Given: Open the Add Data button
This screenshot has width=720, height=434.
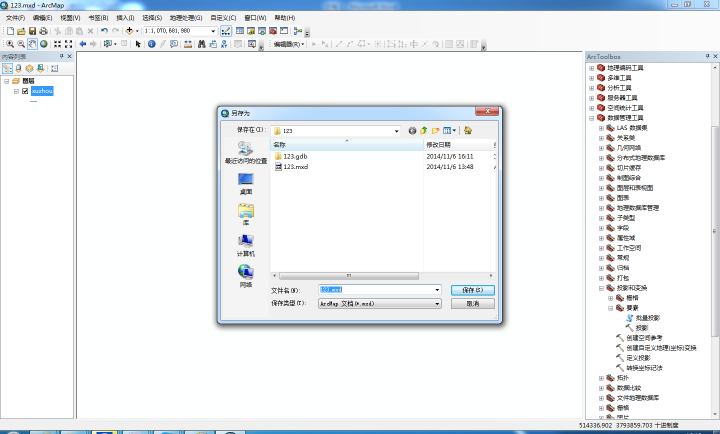Looking at the screenshot, I should tap(129, 31).
